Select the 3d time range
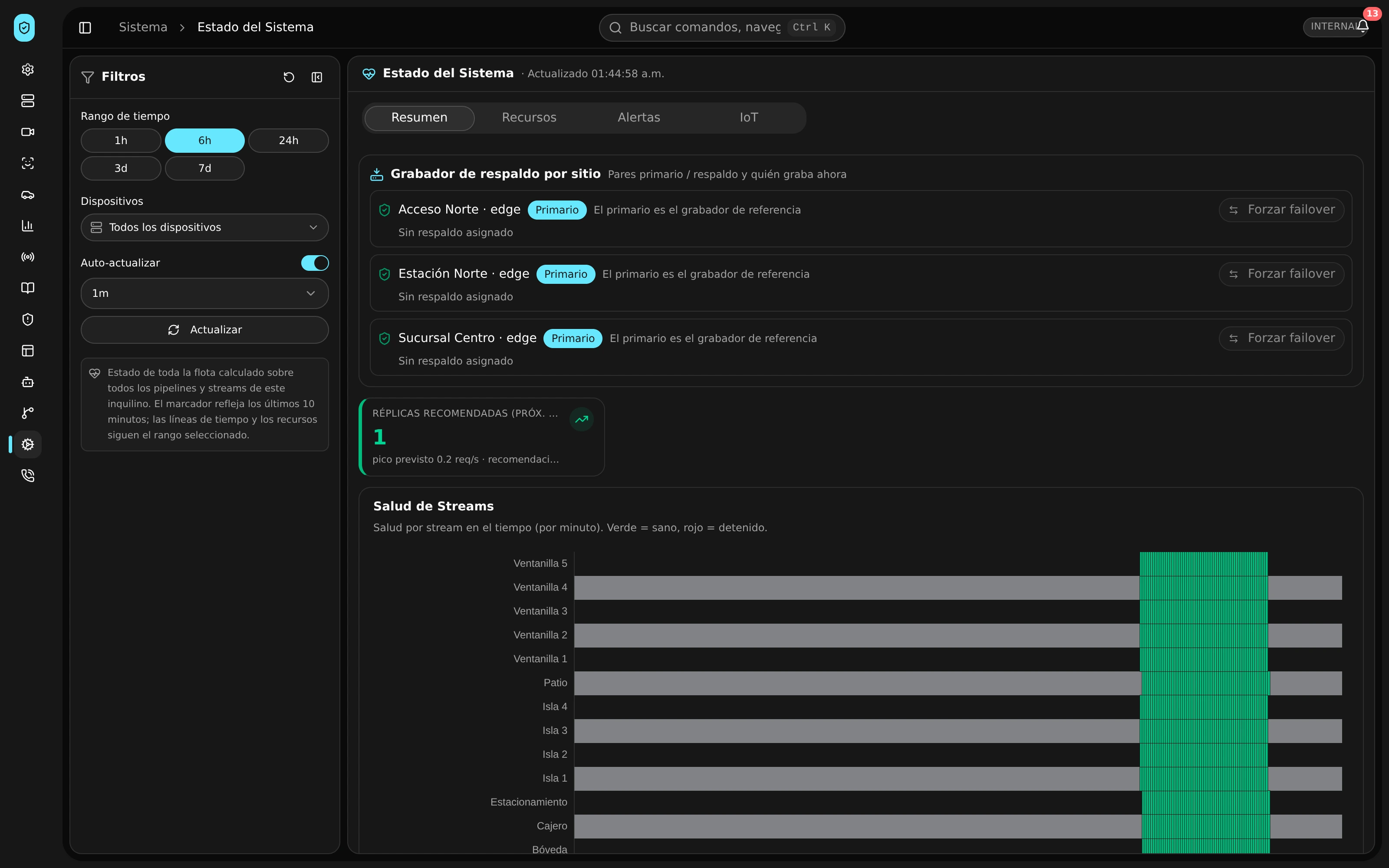Viewport: 1389px width, 868px height. coord(121,168)
